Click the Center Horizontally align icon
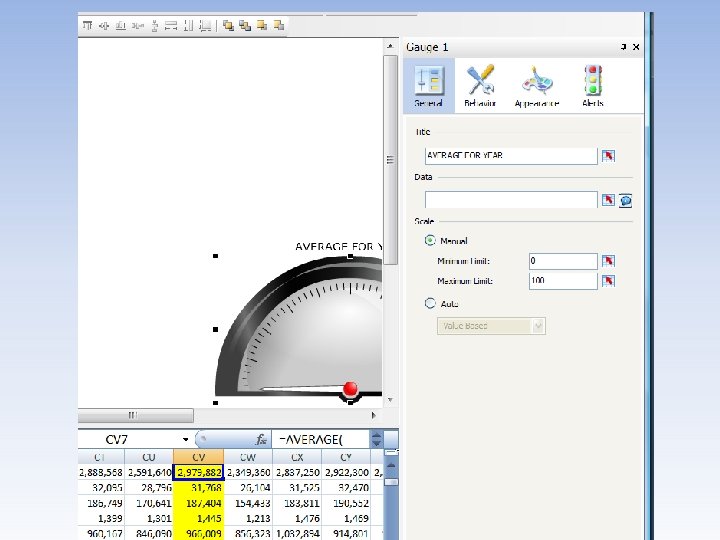This screenshot has width=720, height=540. (104, 26)
